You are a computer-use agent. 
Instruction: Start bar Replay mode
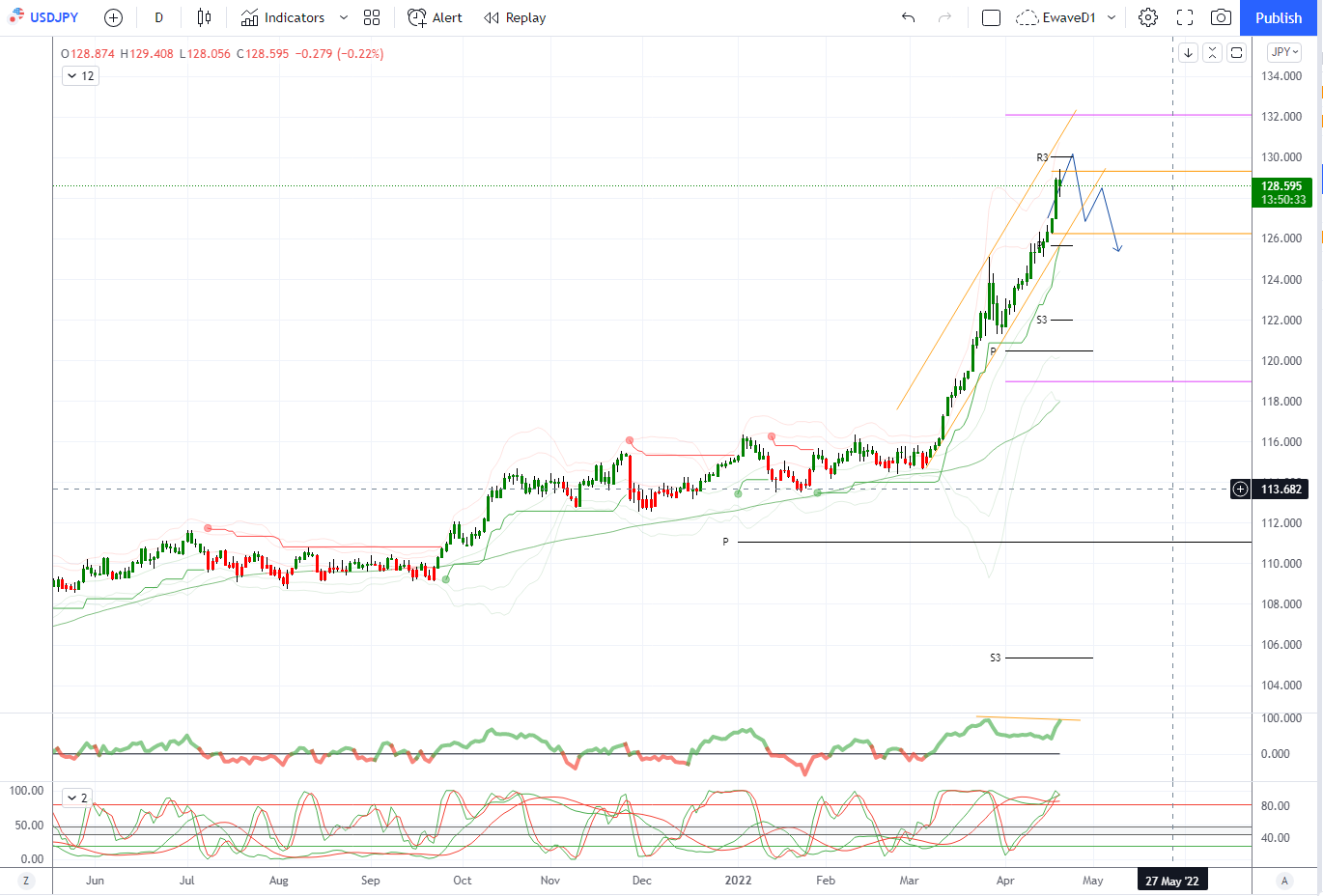pos(515,17)
